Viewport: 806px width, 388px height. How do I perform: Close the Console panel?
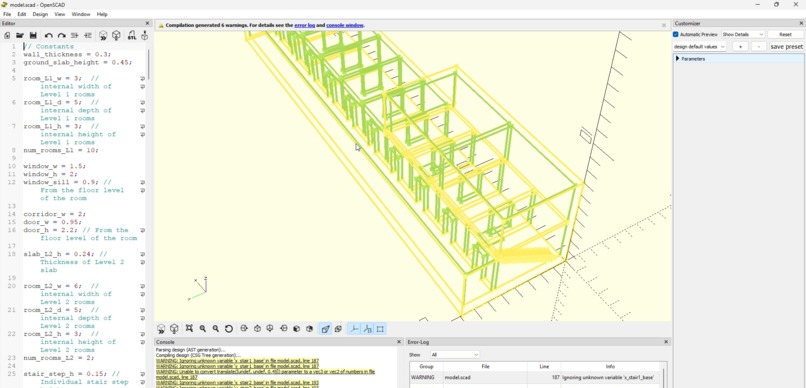point(399,342)
